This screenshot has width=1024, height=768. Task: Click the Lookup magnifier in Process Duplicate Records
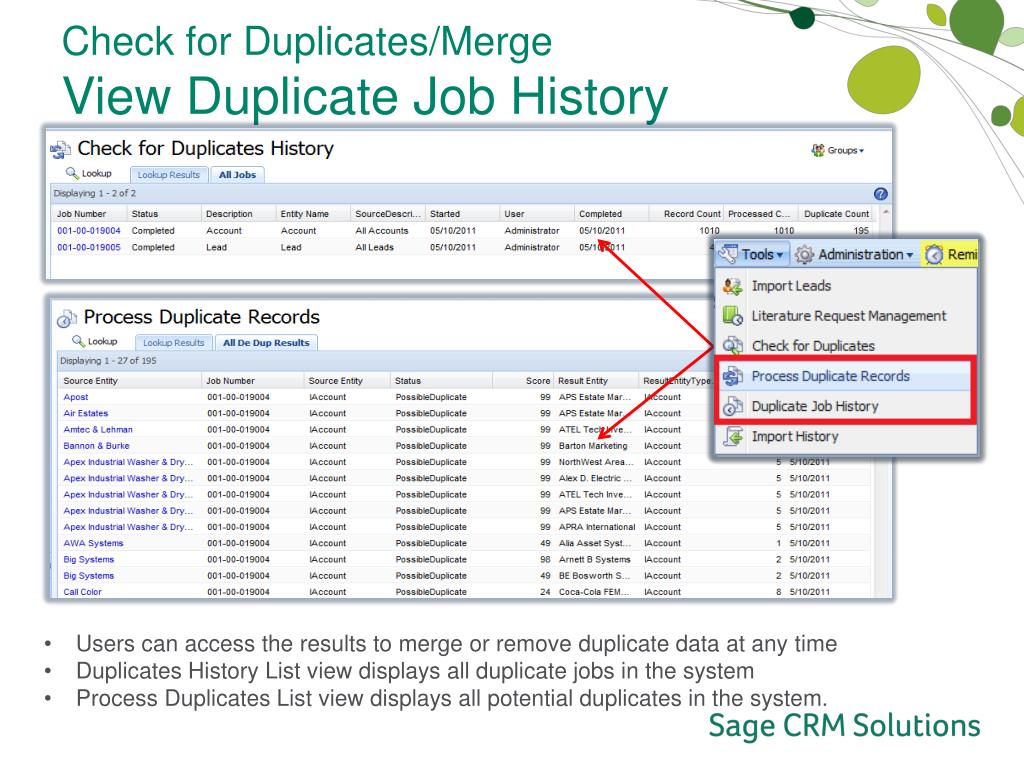[x=78, y=341]
